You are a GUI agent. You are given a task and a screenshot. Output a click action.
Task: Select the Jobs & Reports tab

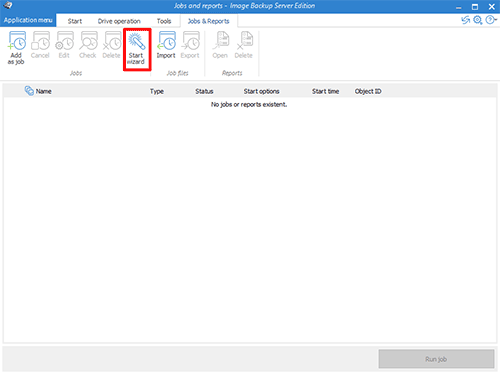(x=209, y=21)
